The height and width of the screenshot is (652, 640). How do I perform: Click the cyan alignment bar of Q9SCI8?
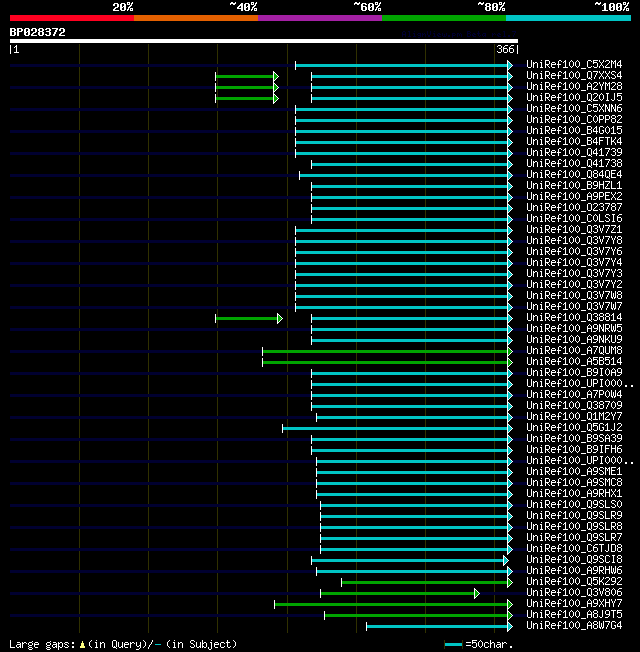click(x=410, y=561)
